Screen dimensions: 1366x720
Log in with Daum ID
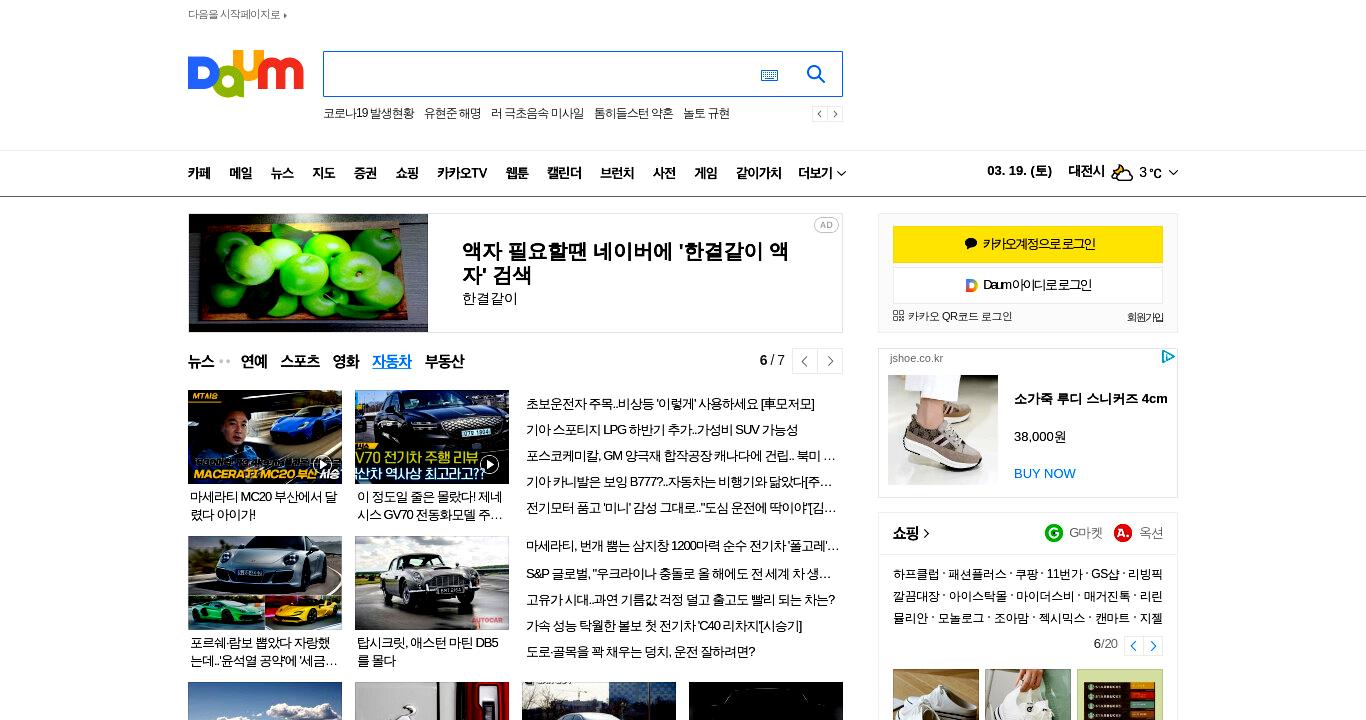point(1028,285)
